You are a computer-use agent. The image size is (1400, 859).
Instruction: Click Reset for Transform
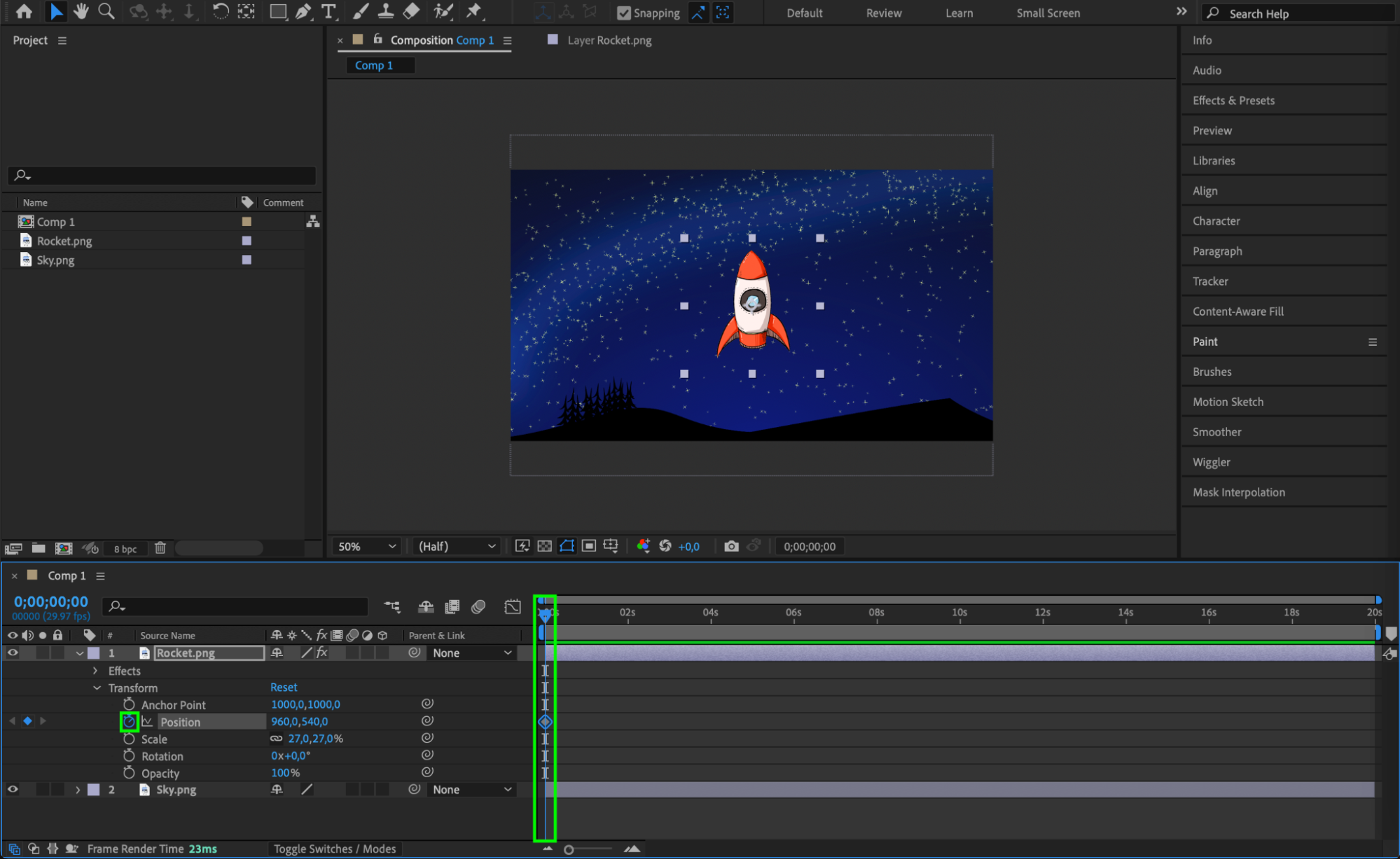pyautogui.click(x=284, y=687)
